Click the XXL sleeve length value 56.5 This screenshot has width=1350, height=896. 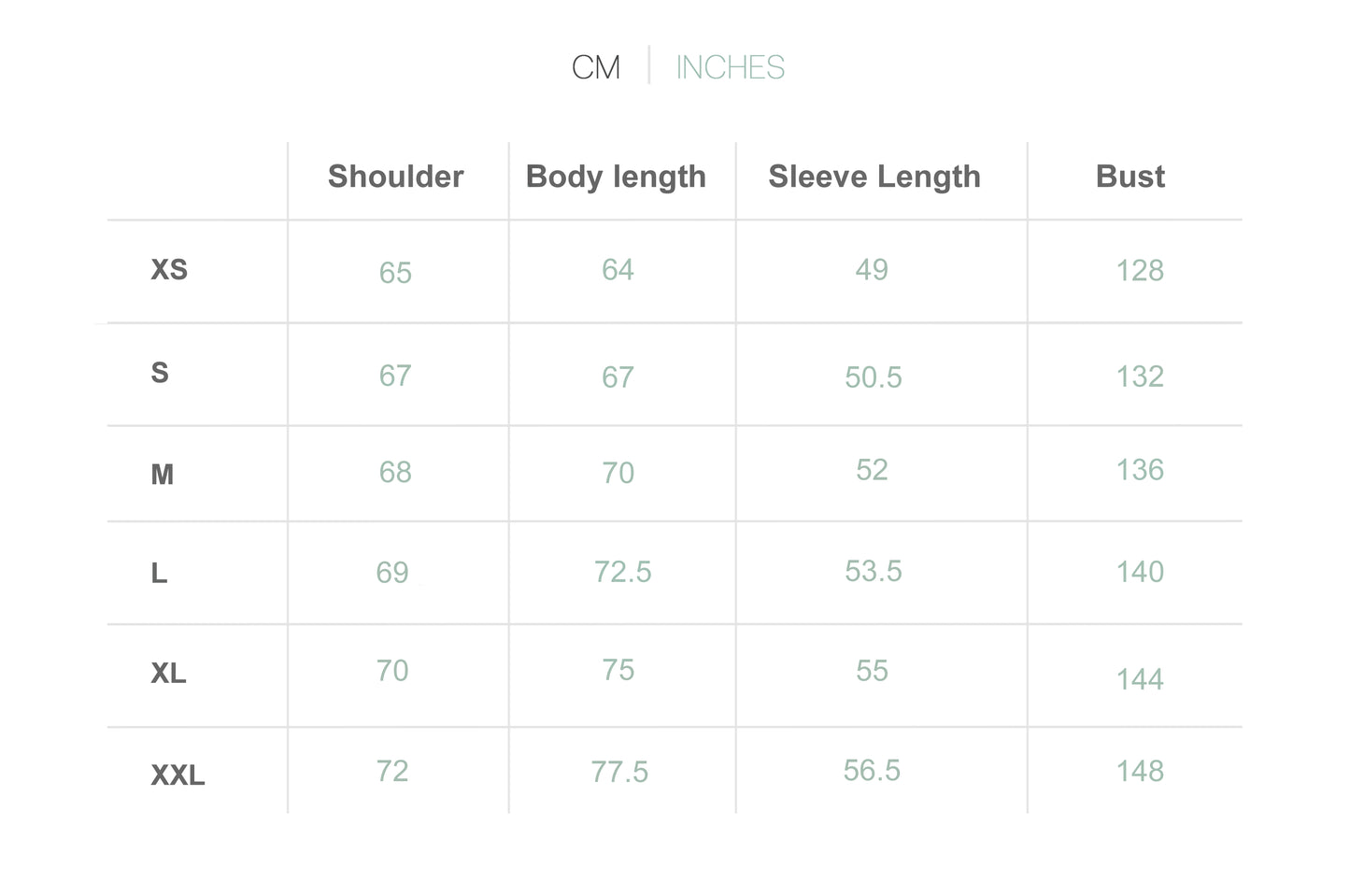(x=872, y=771)
